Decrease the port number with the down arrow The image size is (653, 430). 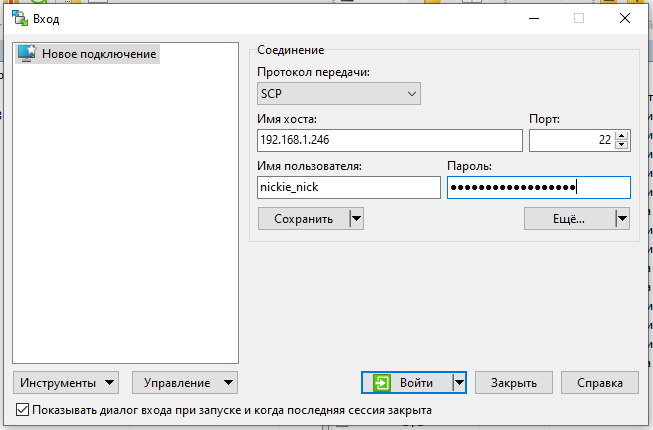click(x=621, y=145)
